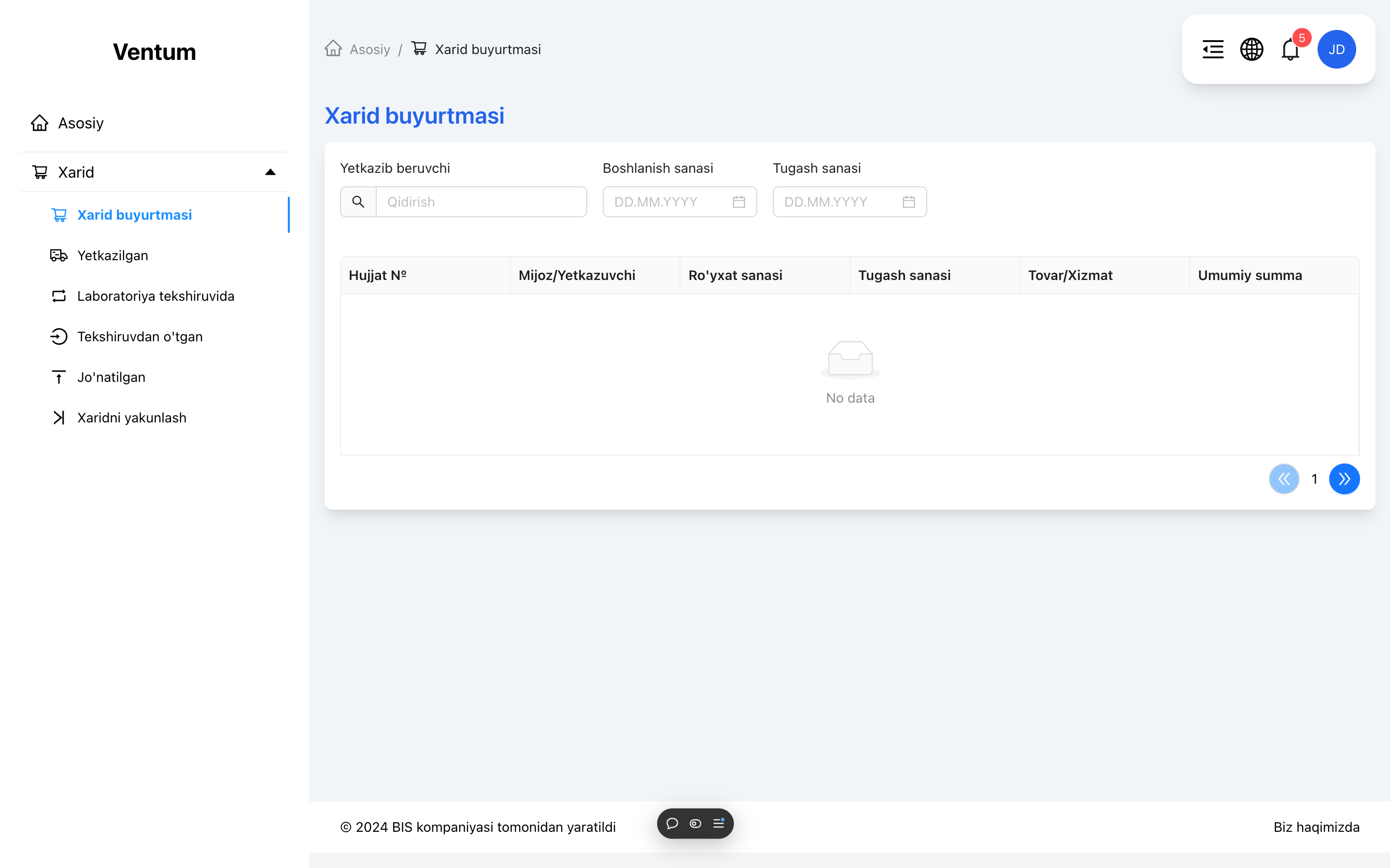Screen dimensions: 1390x868
Task: Click the Ventum logo title
Action: point(155,52)
